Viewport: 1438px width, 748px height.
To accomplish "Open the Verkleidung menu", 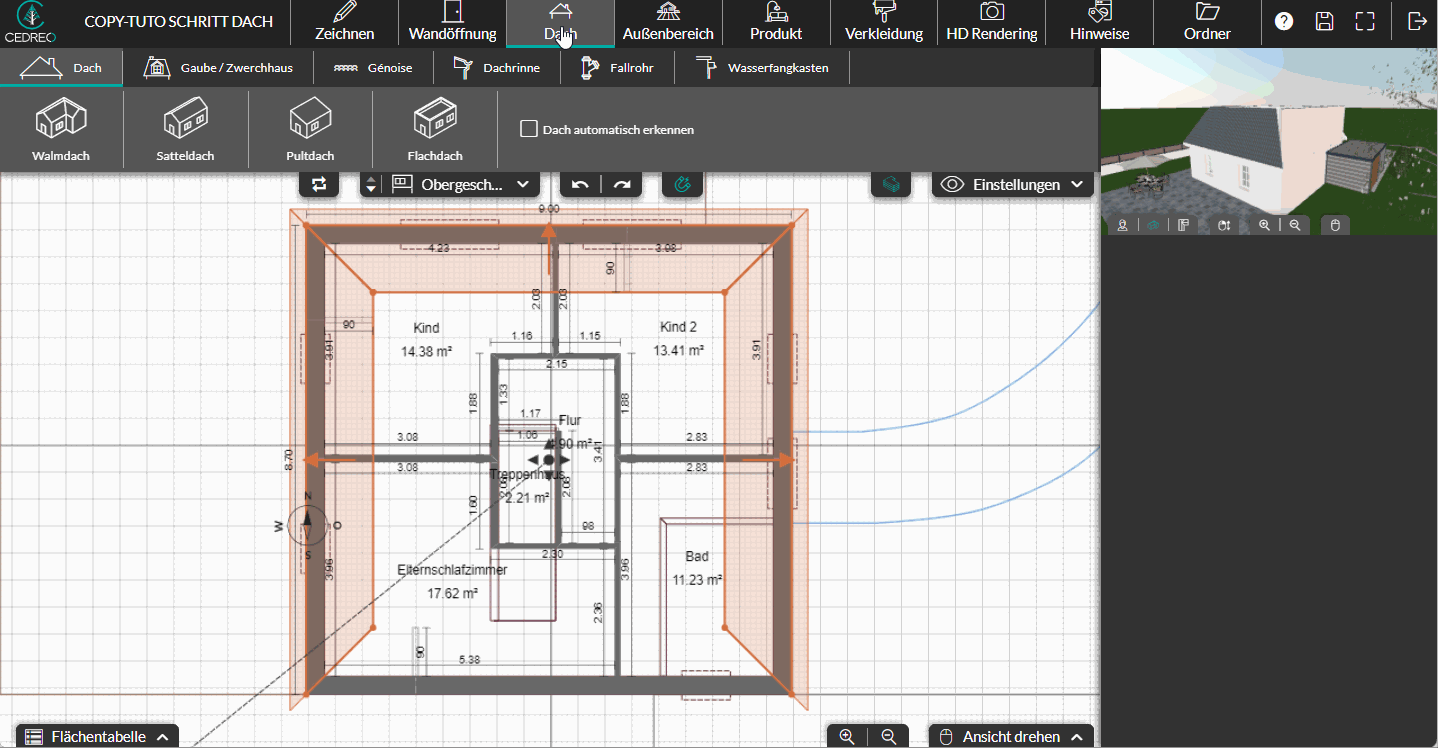I will tap(884, 23).
